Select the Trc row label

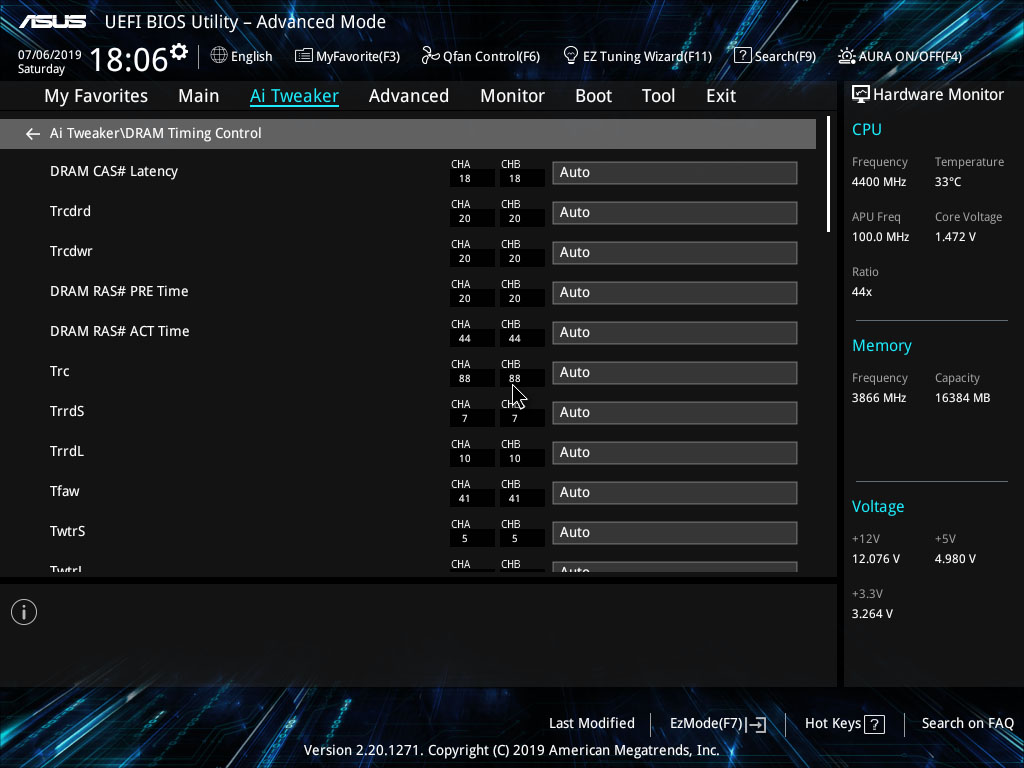coord(59,372)
